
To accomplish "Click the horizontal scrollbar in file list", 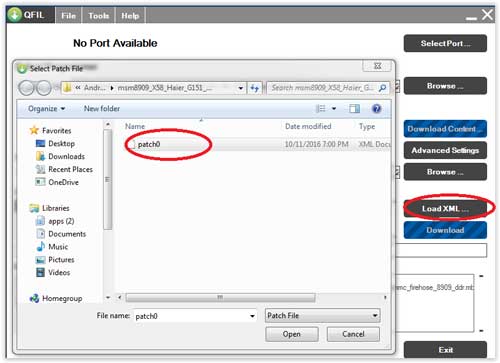I will tap(220, 297).
